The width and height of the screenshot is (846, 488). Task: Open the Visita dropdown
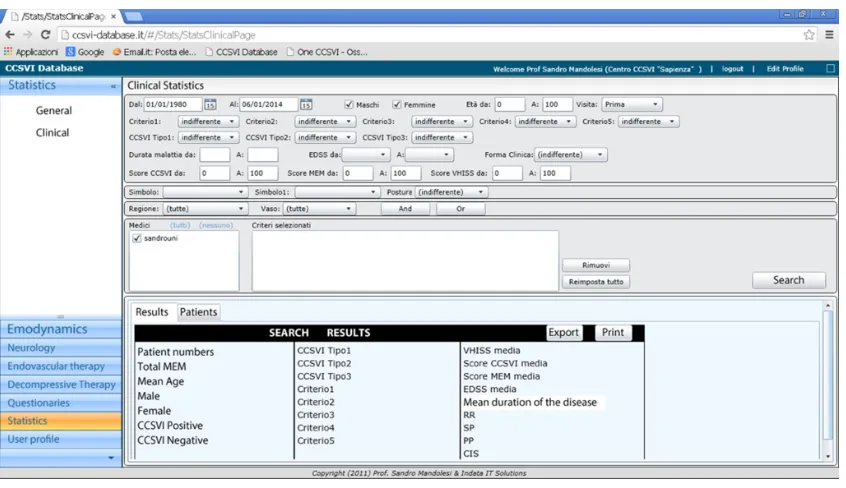632,104
